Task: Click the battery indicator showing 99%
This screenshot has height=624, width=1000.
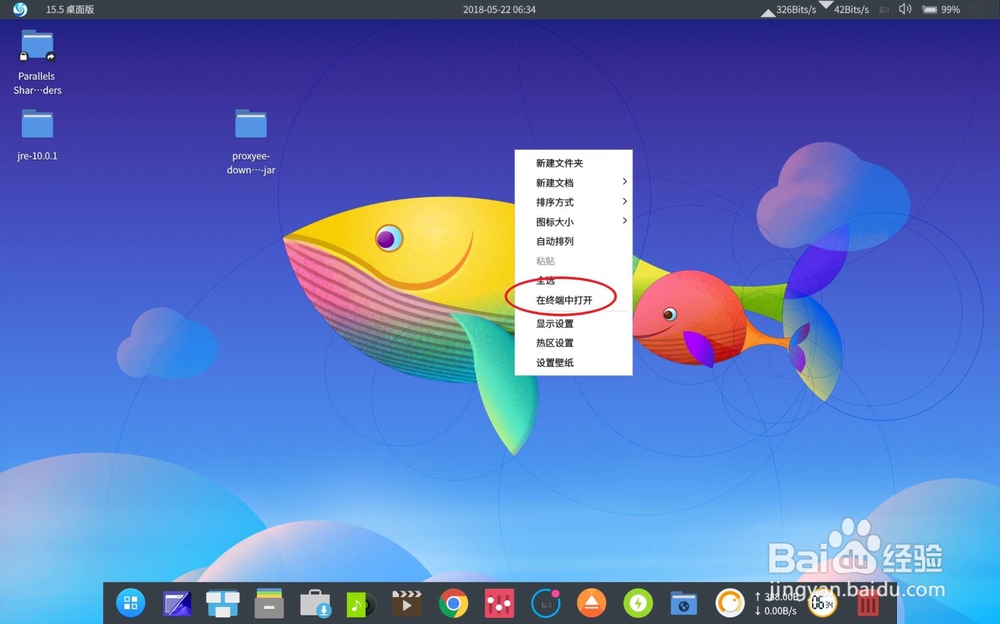Action: point(941,10)
